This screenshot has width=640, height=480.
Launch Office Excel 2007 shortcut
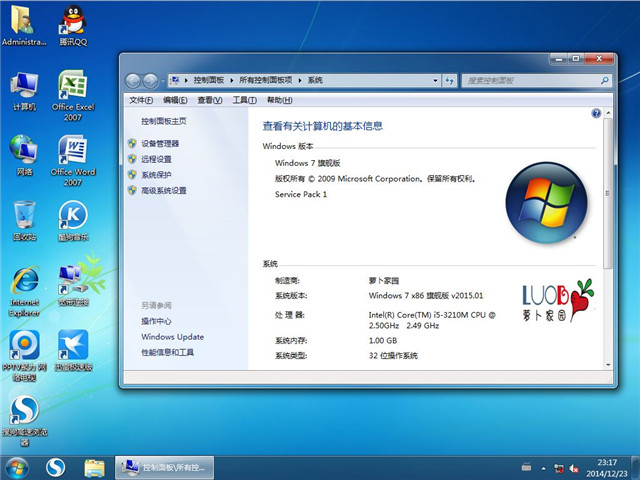[x=73, y=96]
